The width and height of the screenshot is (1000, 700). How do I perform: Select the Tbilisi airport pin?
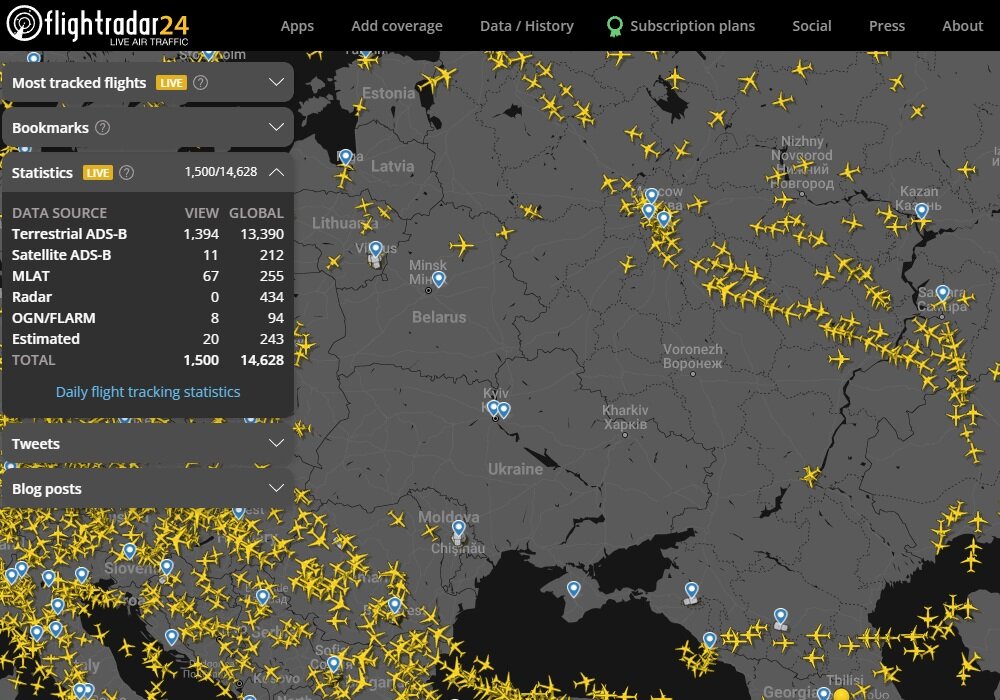coord(823,694)
